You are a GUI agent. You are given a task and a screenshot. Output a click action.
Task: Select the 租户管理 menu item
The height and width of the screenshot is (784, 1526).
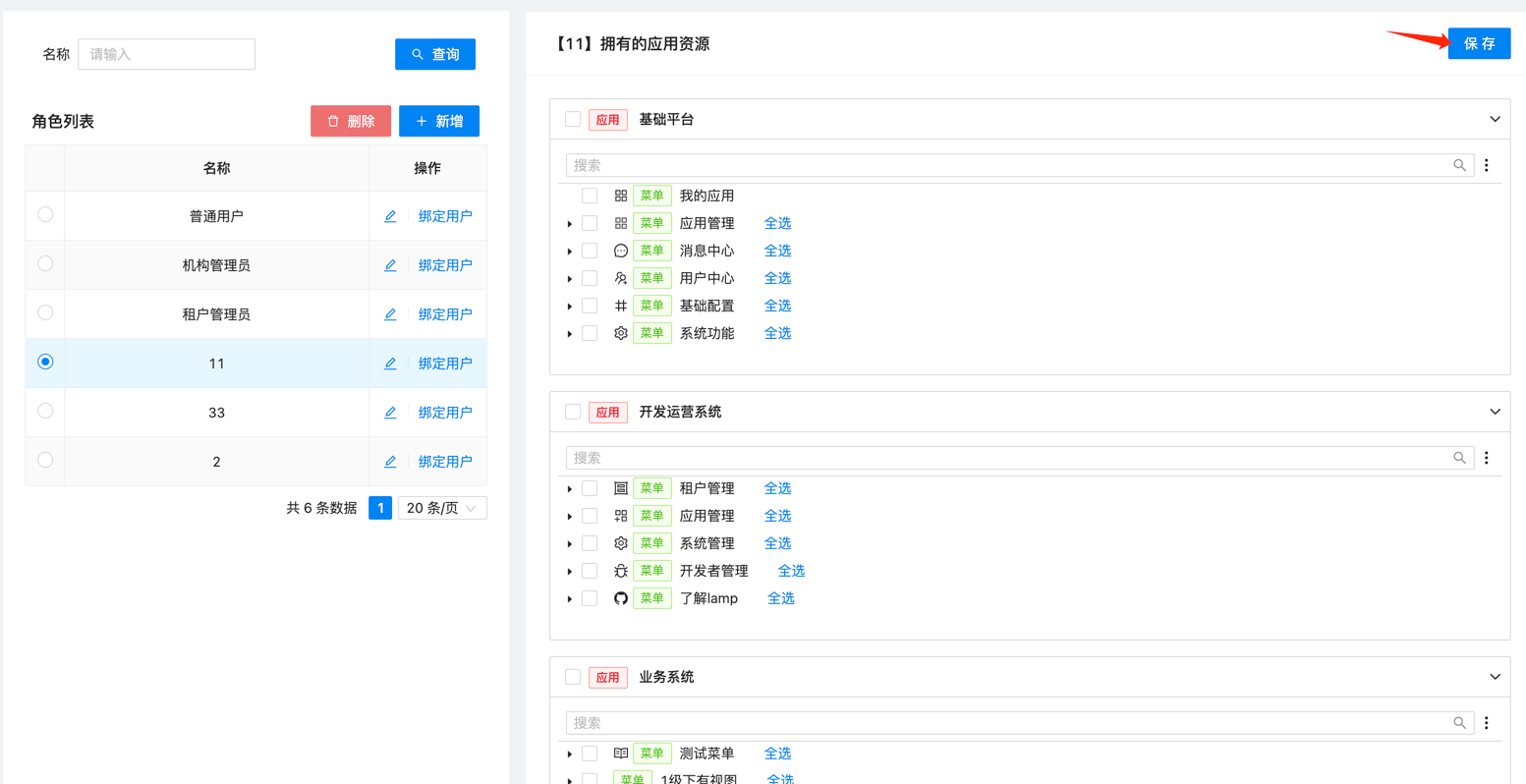coord(706,488)
